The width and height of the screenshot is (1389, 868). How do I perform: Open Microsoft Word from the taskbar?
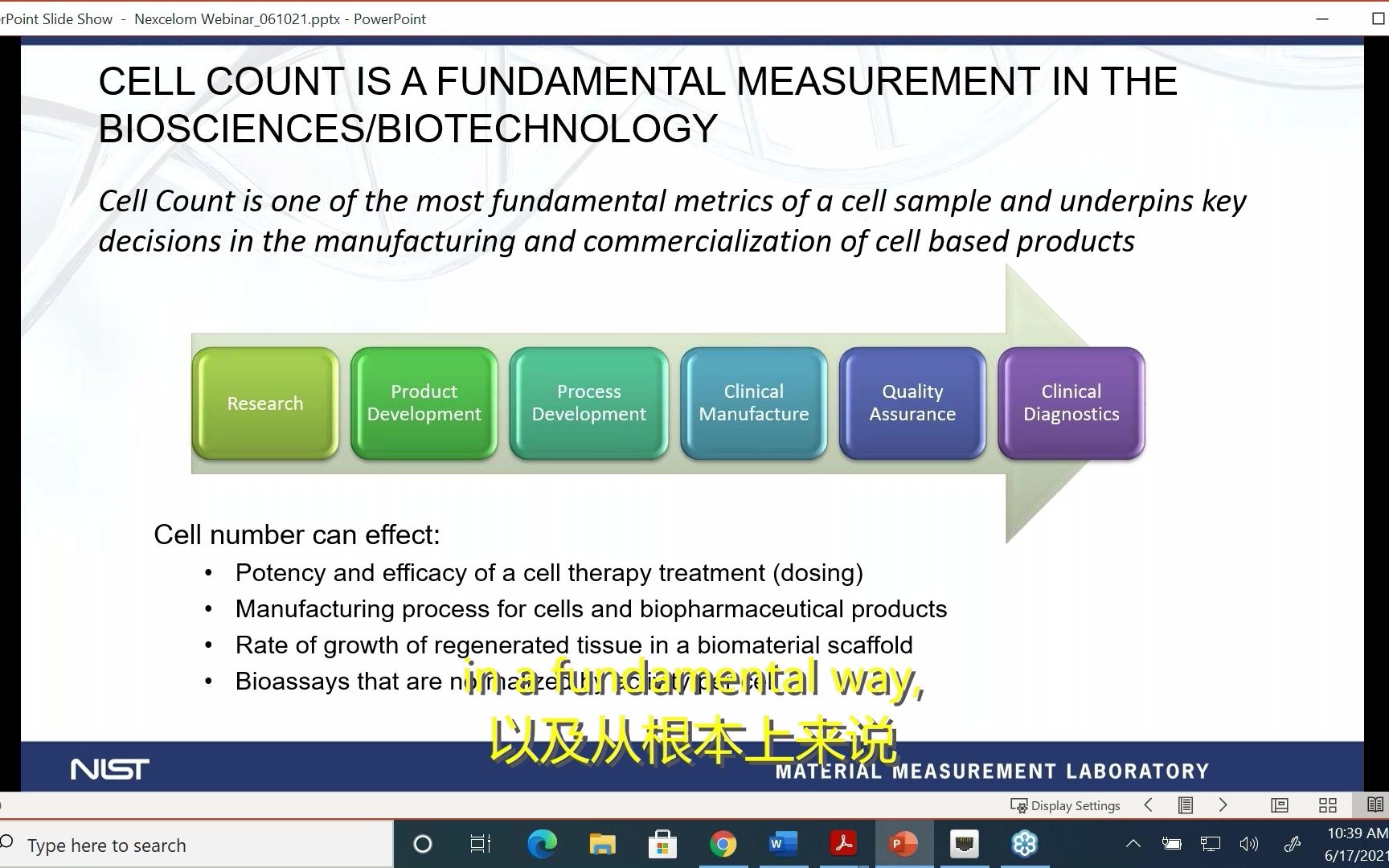tap(782, 844)
